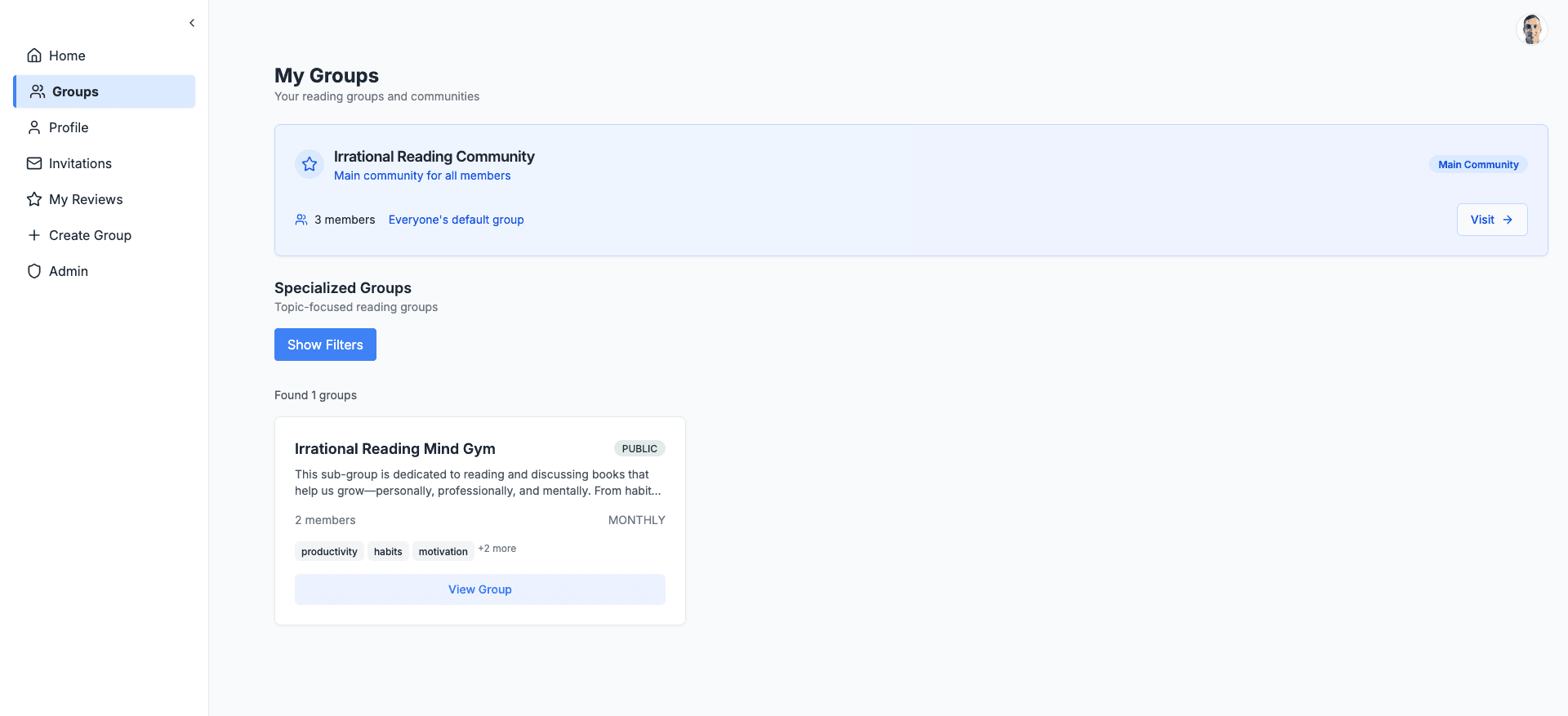Open the user avatar menu
The width and height of the screenshot is (1568, 716).
1532,29
